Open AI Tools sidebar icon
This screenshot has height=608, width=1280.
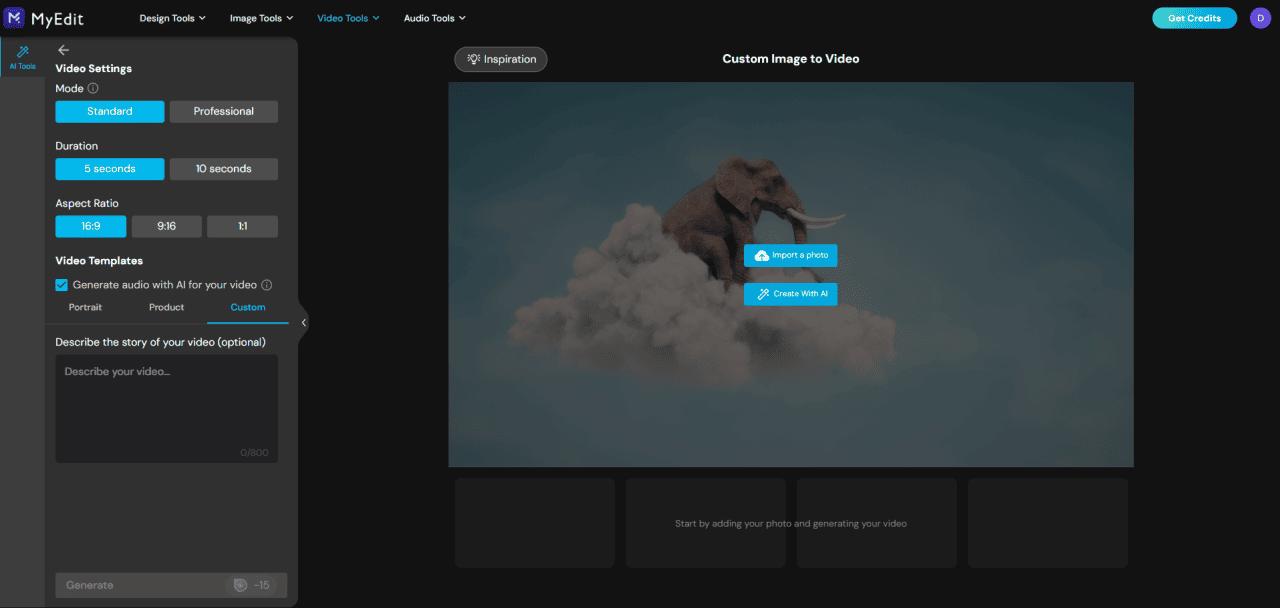tap(22, 57)
